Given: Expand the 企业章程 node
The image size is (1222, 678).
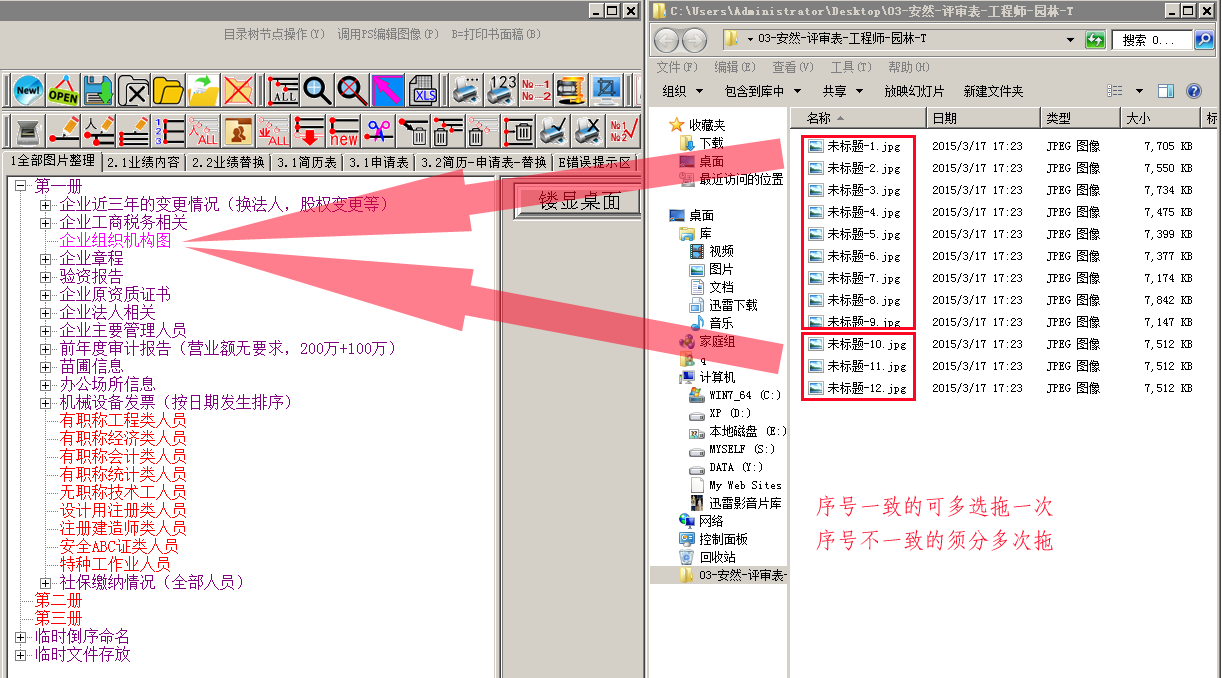Looking at the screenshot, I should tap(46, 258).
